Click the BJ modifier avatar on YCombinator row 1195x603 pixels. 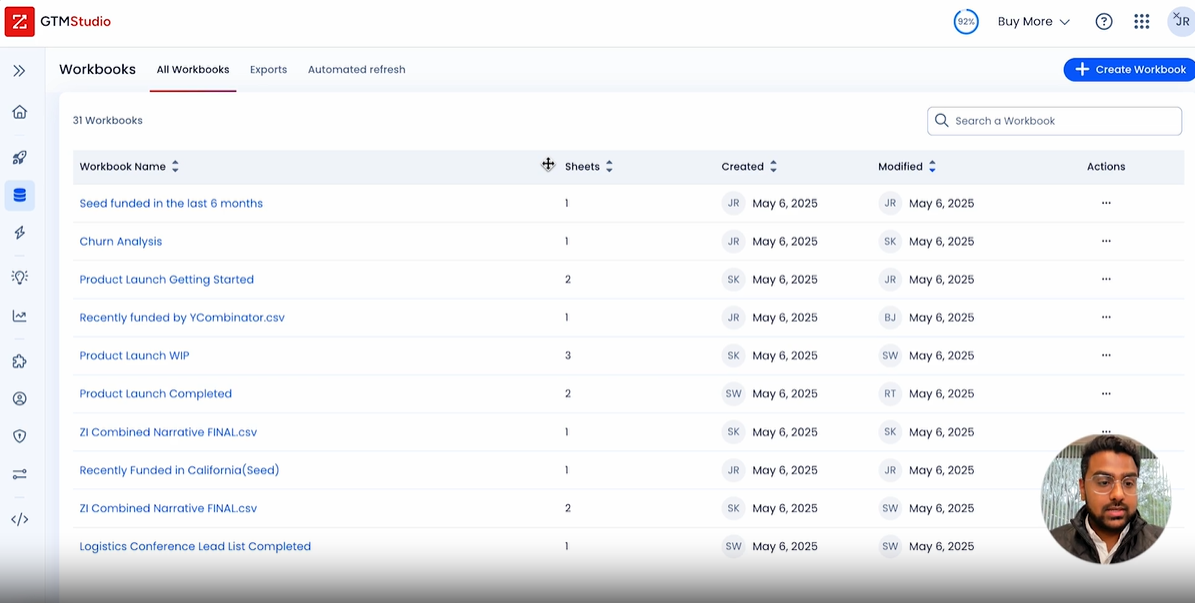(x=889, y=317)
